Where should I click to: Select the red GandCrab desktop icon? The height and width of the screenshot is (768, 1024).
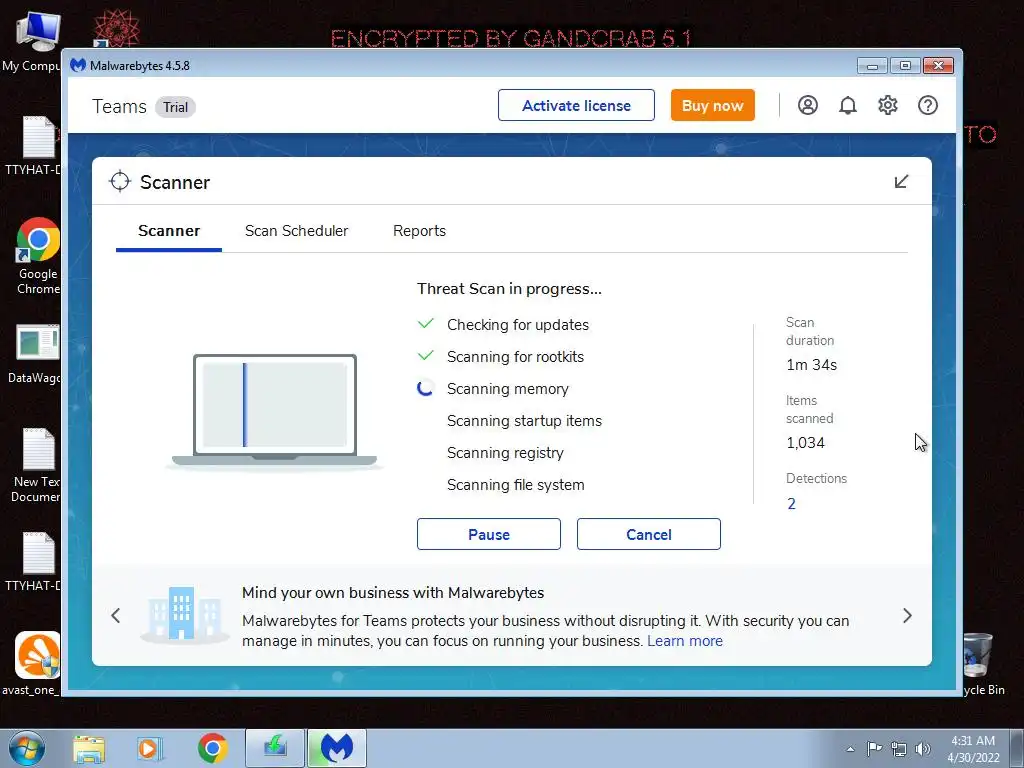click(116, 28)
